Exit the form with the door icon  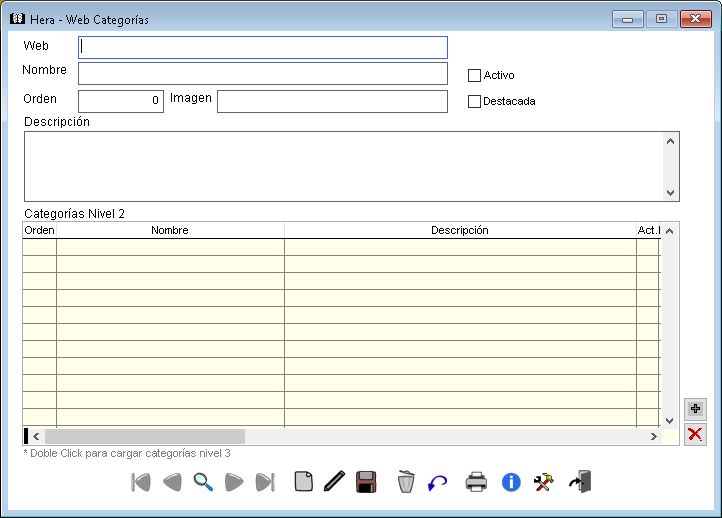pyautogui.click(x=581, y=482)
